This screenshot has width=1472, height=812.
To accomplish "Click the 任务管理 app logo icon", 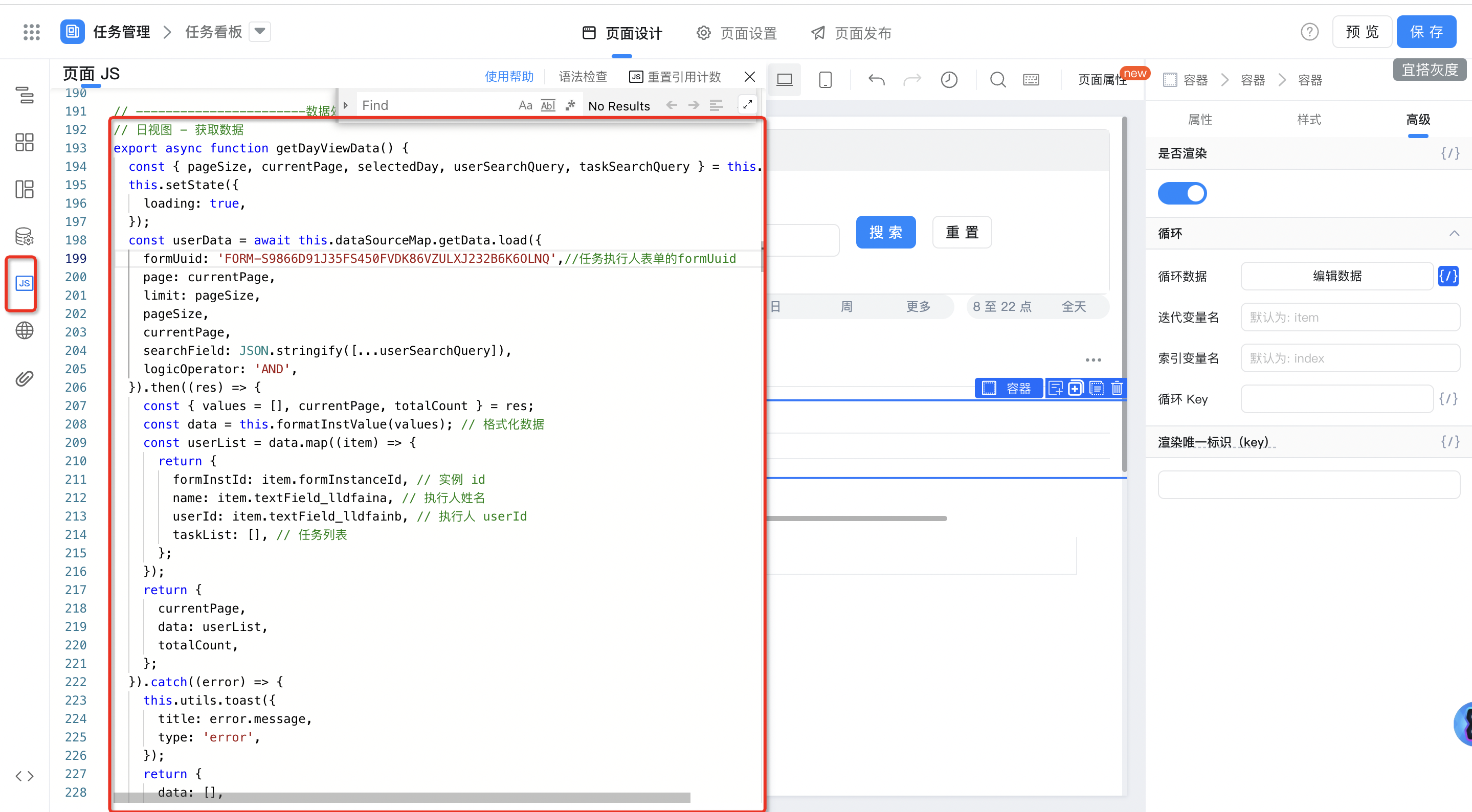I will (x=73, y=31).
